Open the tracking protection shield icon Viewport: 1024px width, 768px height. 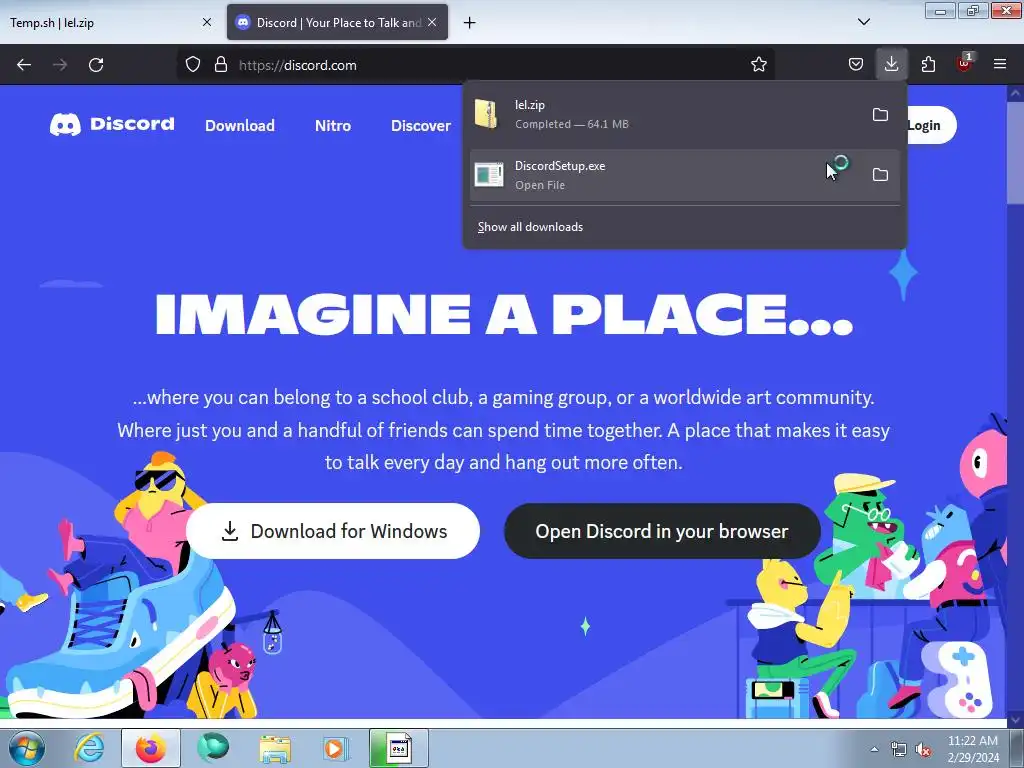193,65
